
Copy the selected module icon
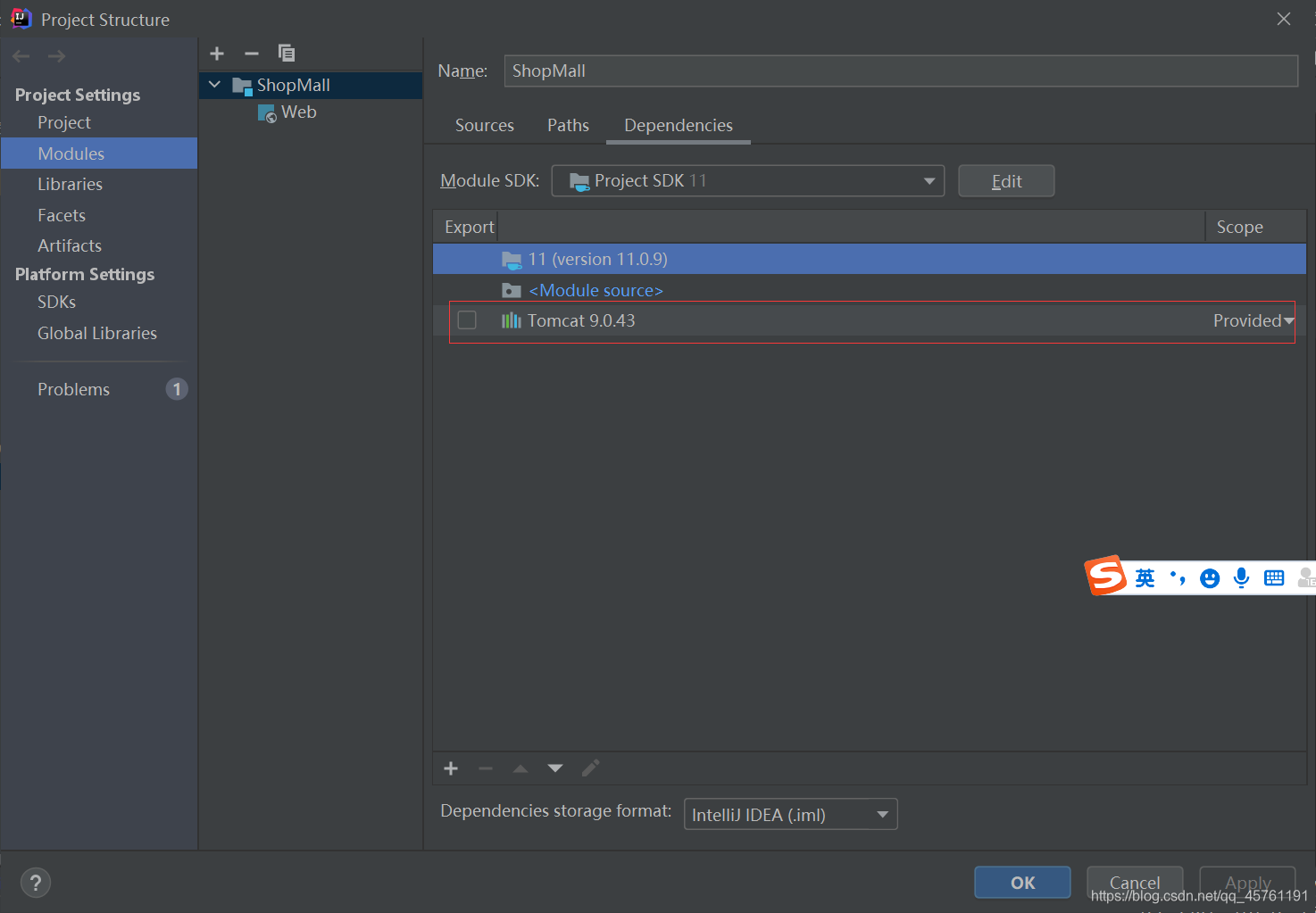(x=287, y=54)
